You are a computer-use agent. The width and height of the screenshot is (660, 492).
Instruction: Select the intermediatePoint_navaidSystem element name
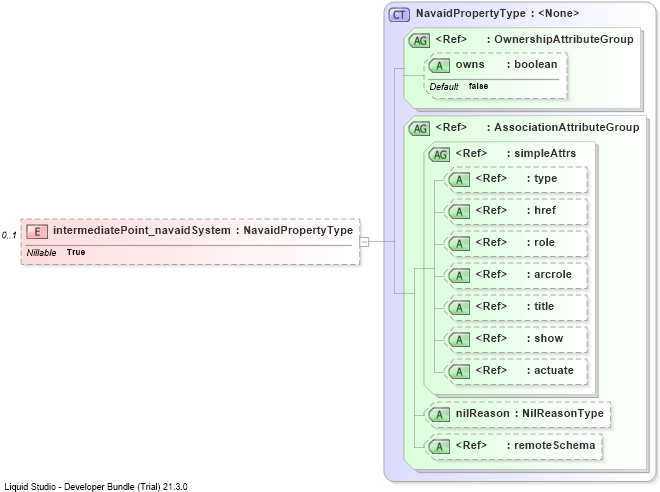pyautogui.click(x=142, y=231)
